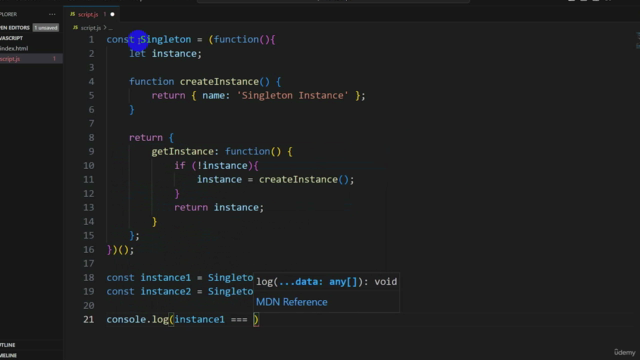
Task: Click line number 21 in the gutter
Action: pos(89,320)
